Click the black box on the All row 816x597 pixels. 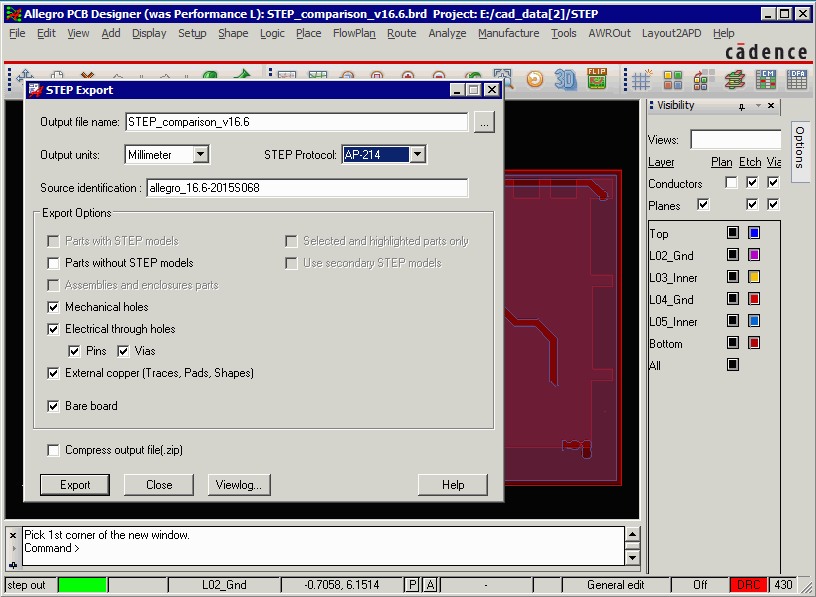coord(733,364)
